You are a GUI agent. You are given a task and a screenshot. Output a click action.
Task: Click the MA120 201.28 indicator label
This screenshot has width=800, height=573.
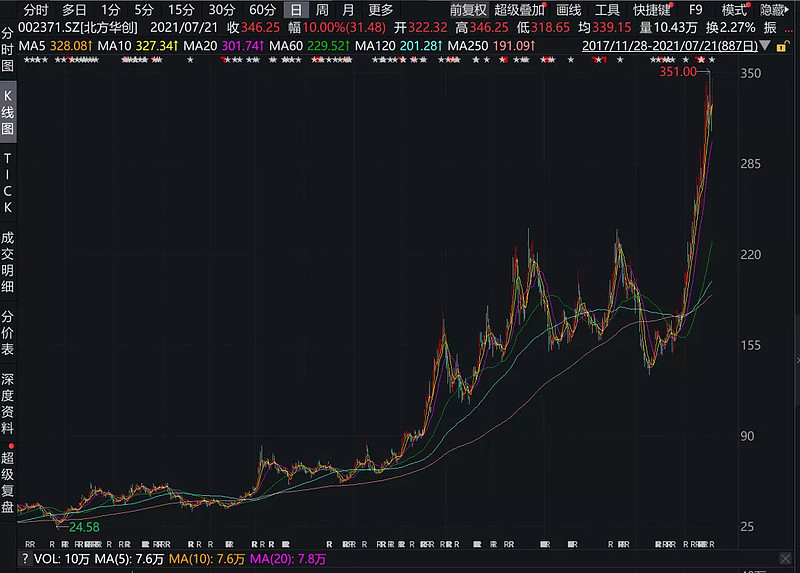tap(398, 46)
